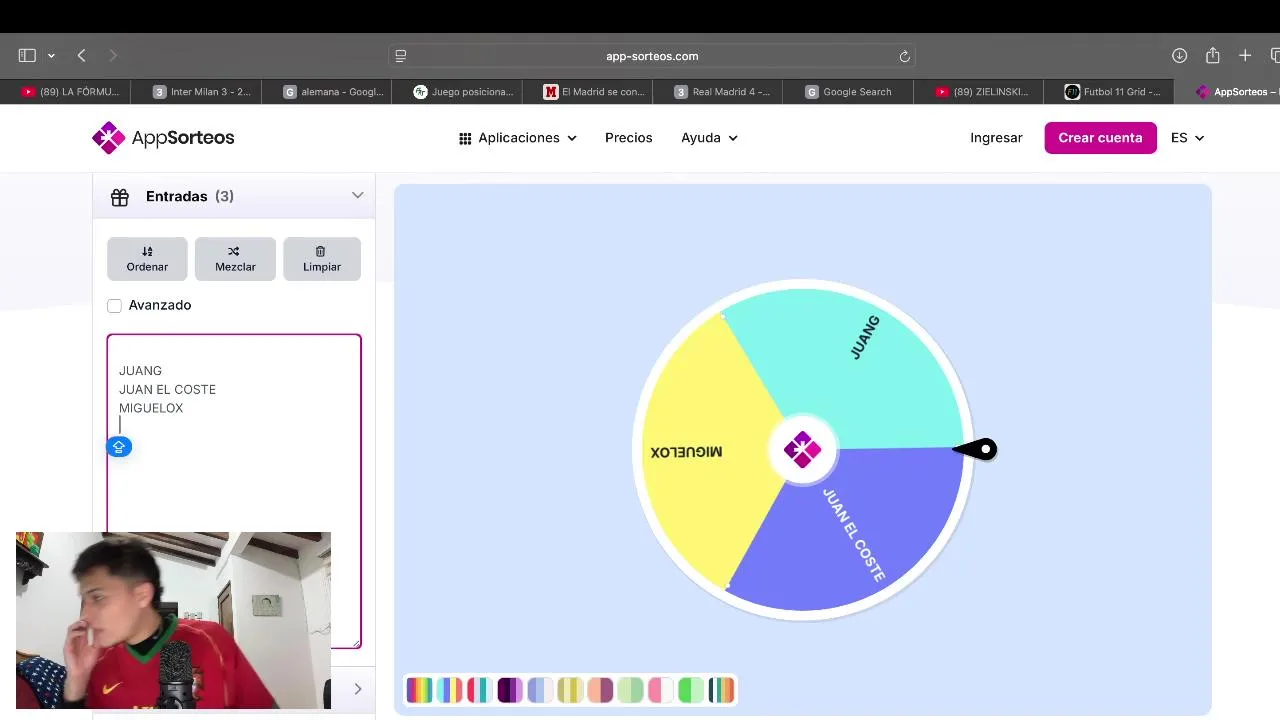Go forward with Safari forward arrow
The height and width of the screenshot is (720, 1280).
point(112,56)
